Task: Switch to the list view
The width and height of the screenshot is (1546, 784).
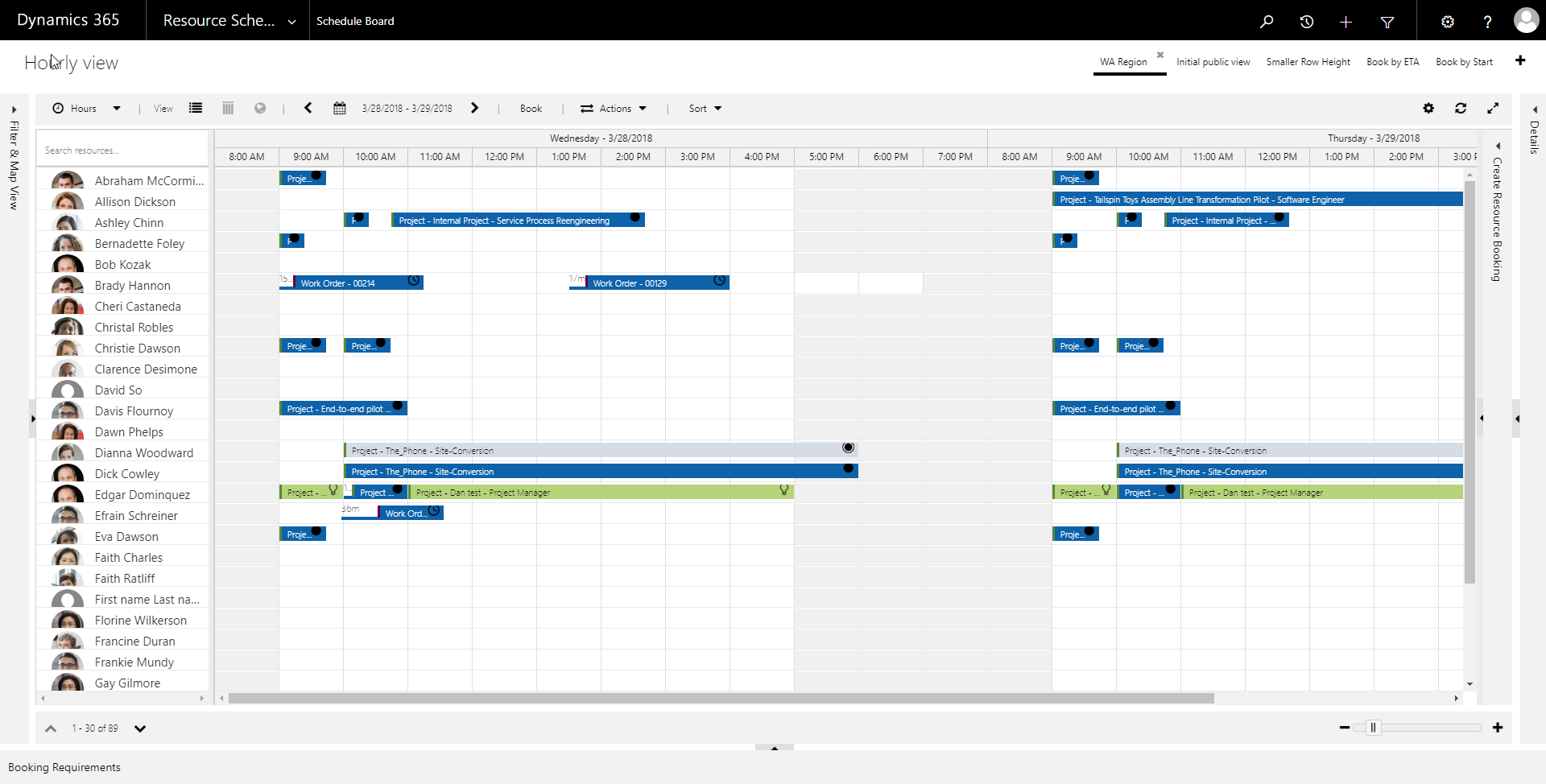Action: tap(196, 108)
